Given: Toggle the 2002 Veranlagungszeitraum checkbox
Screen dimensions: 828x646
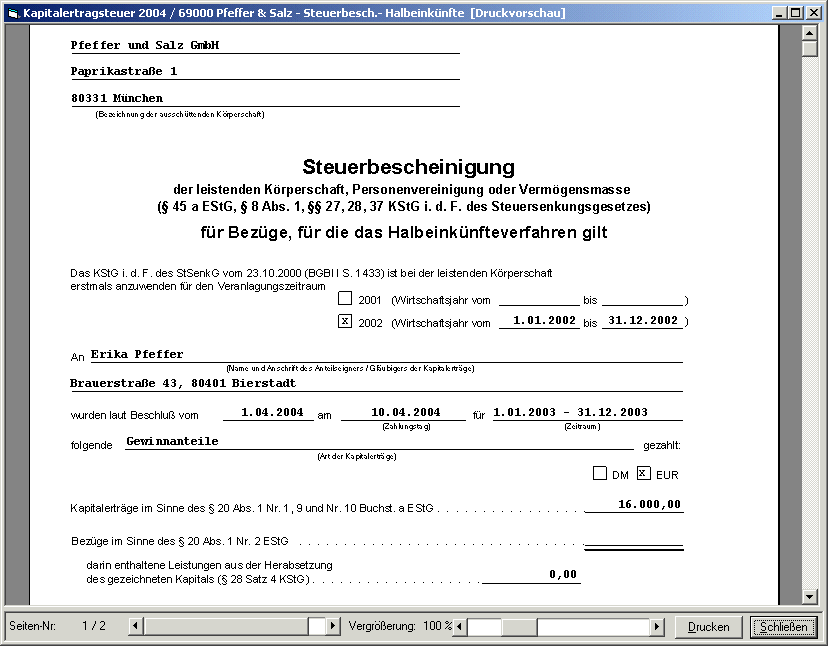Looking at the screenshot, I should pyautogui.click(x=345, y=321).
